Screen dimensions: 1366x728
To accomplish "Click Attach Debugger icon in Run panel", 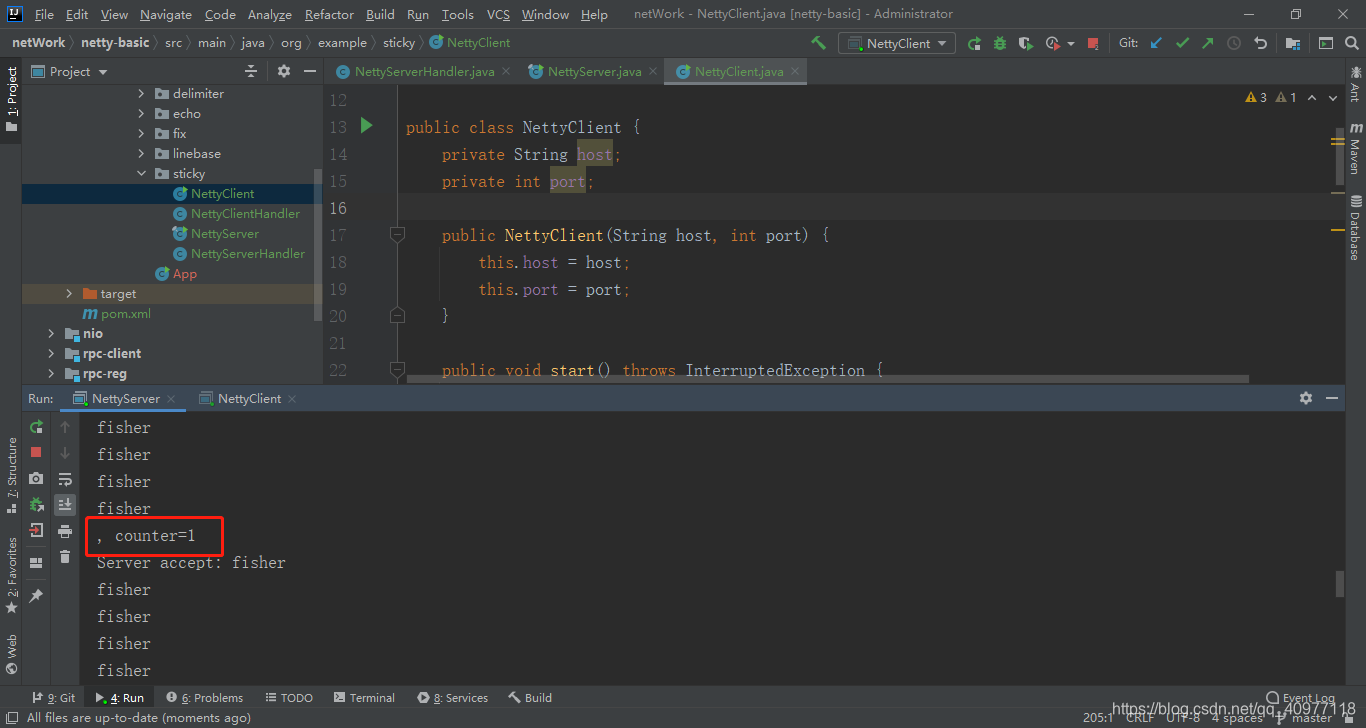I will pos(36,504).
